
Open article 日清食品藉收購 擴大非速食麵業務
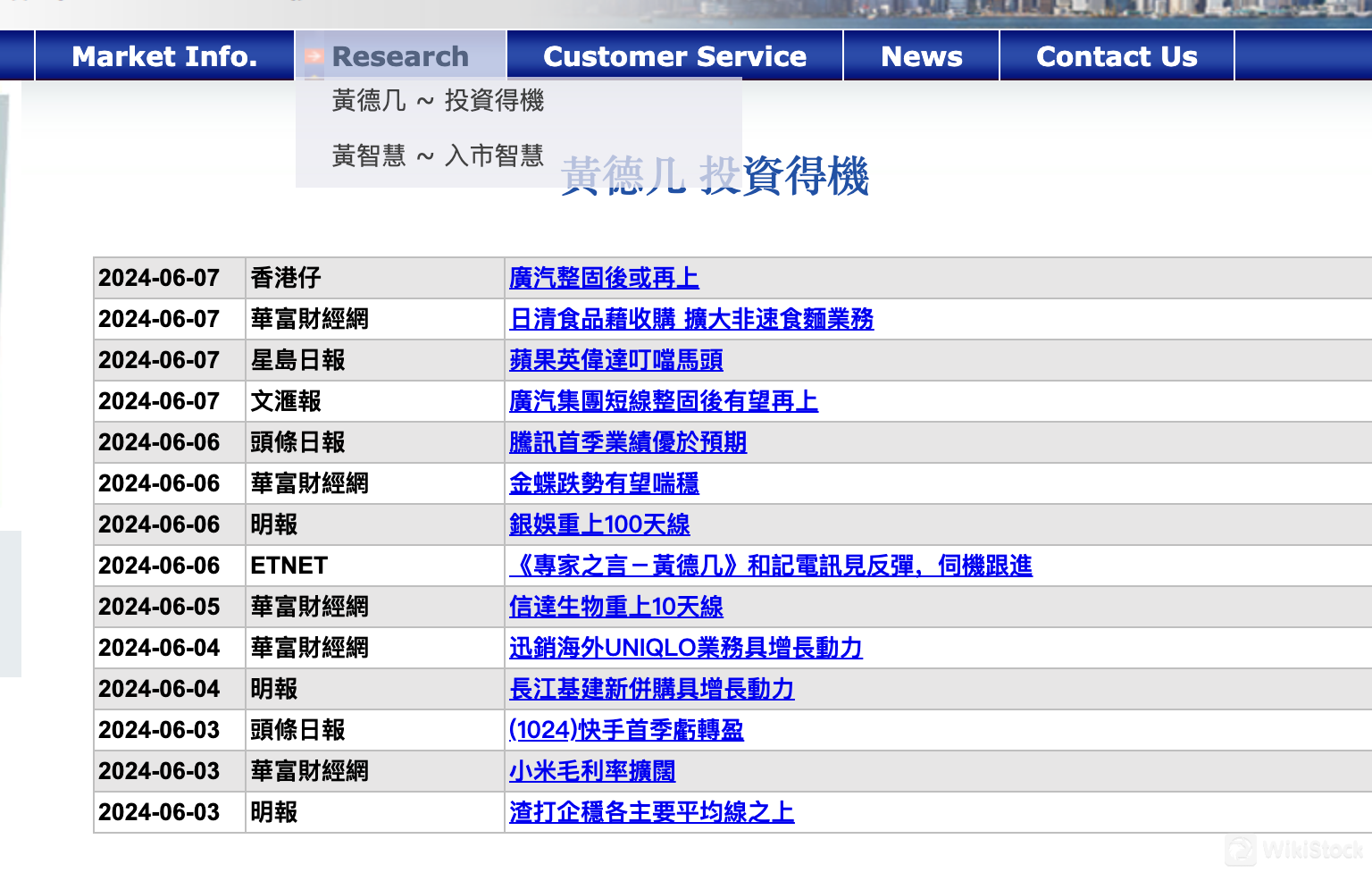coord(691,319)
